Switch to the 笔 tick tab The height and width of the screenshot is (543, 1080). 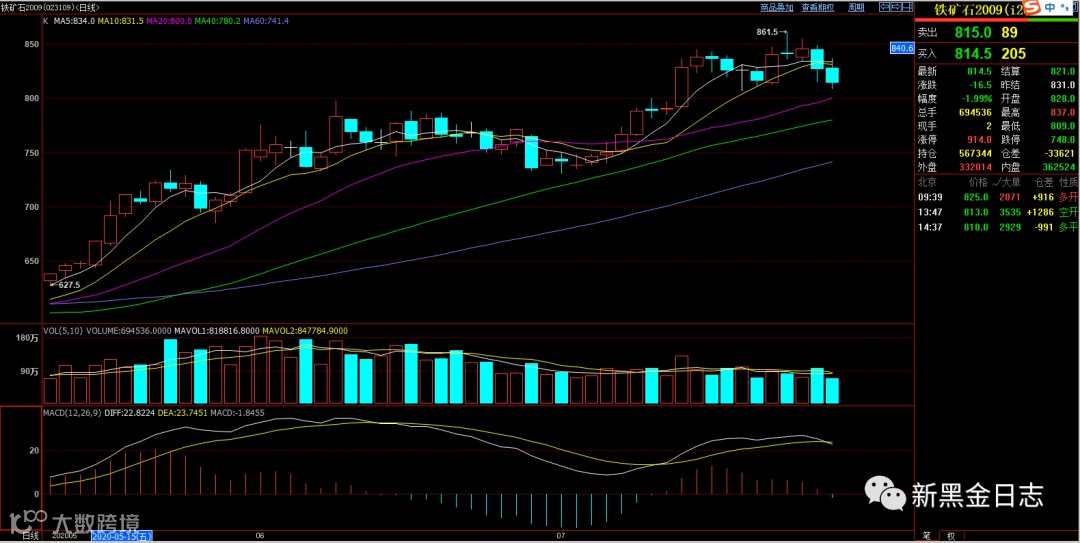[926, 536]
